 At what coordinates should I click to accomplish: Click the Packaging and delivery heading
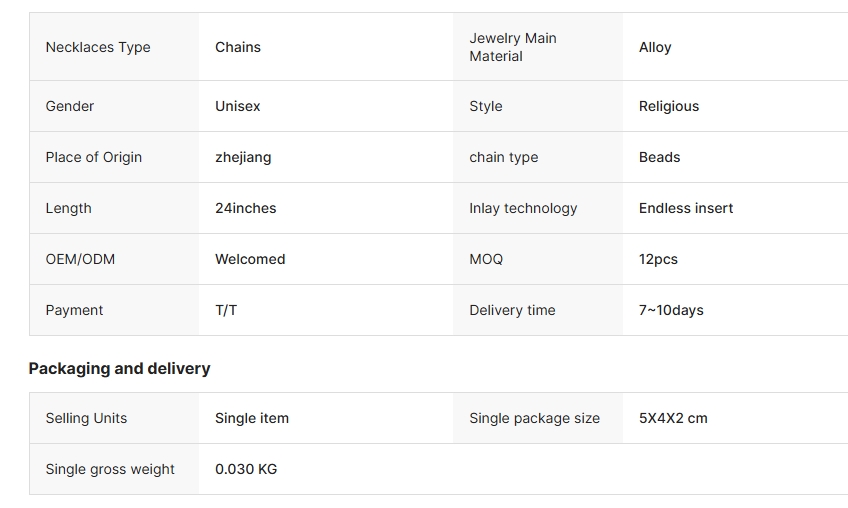(119, 368)
